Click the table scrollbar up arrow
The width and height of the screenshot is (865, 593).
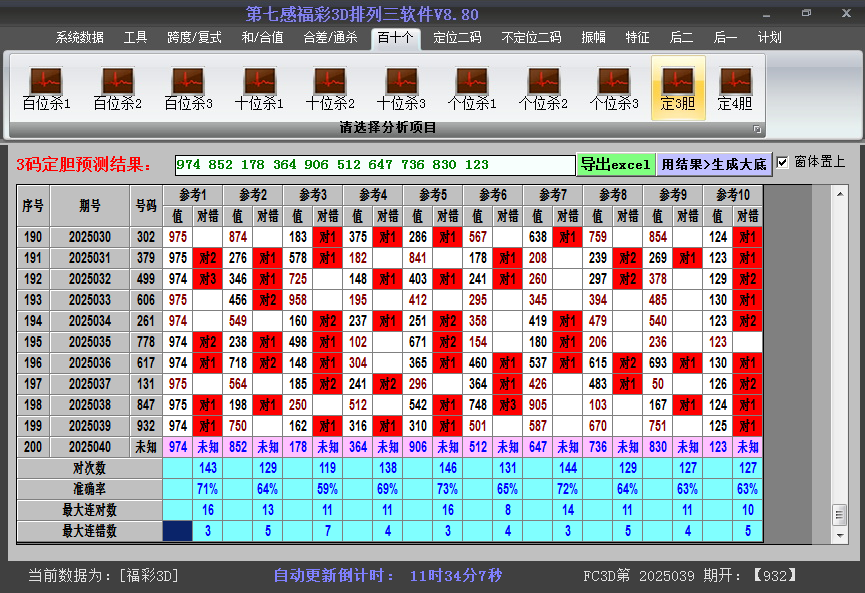(x=840, y=194)
